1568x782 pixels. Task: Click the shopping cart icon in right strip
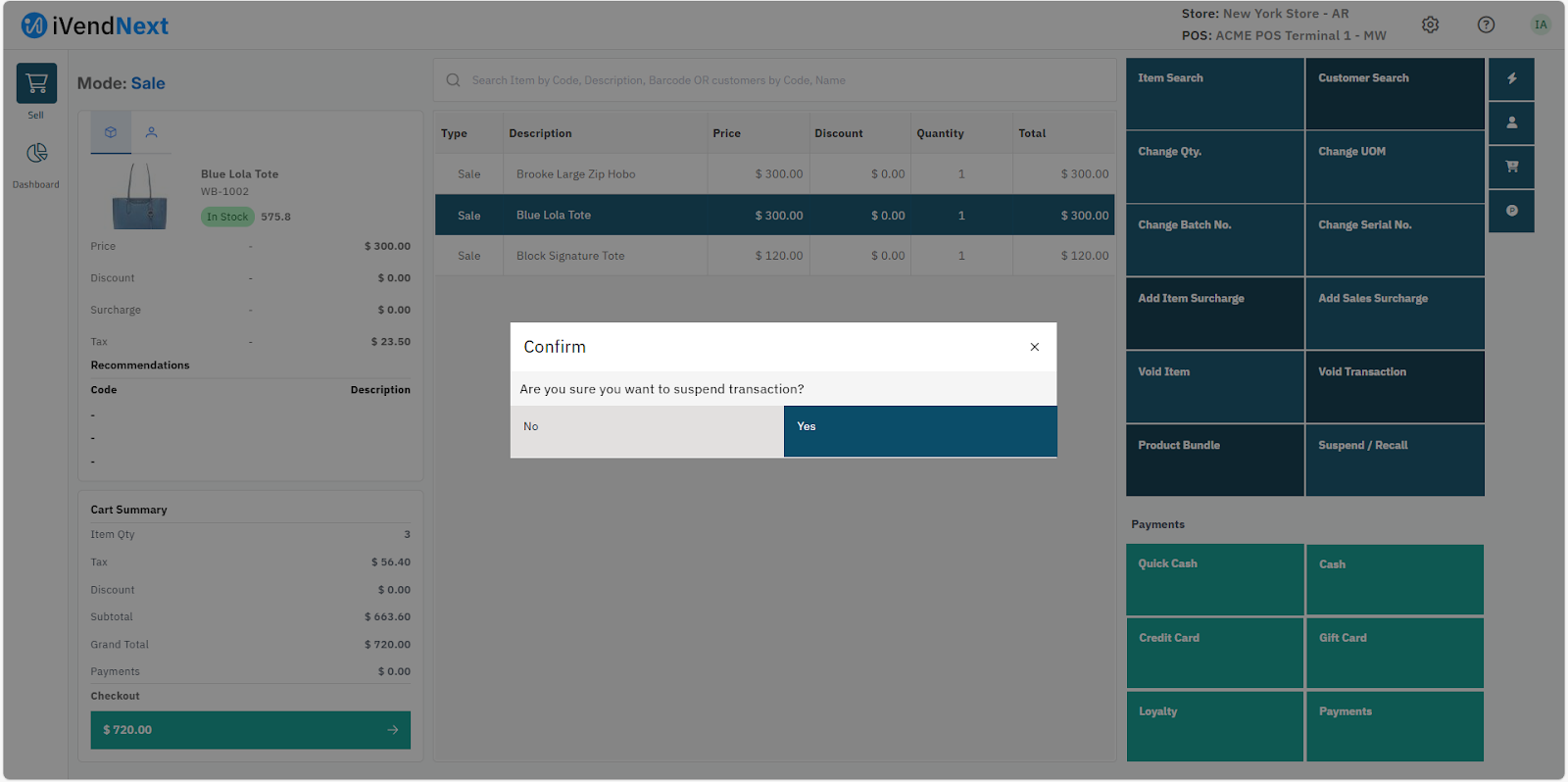1511,167
